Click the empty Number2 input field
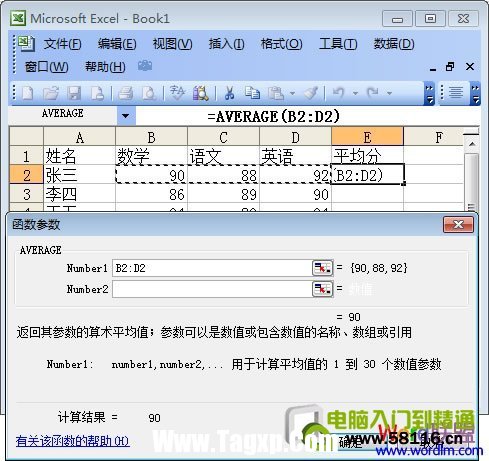Screen dimensions: 489x461 coord(212,289)
